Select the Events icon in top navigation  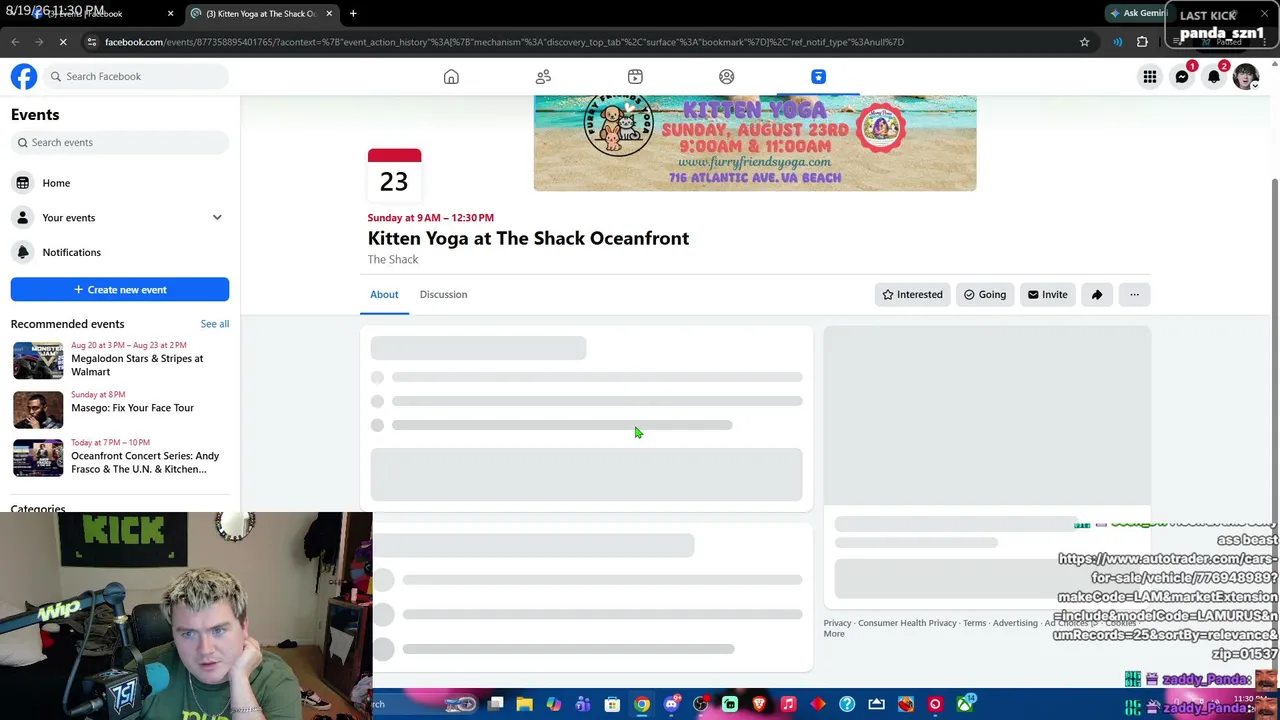click(x=818, y=77)
